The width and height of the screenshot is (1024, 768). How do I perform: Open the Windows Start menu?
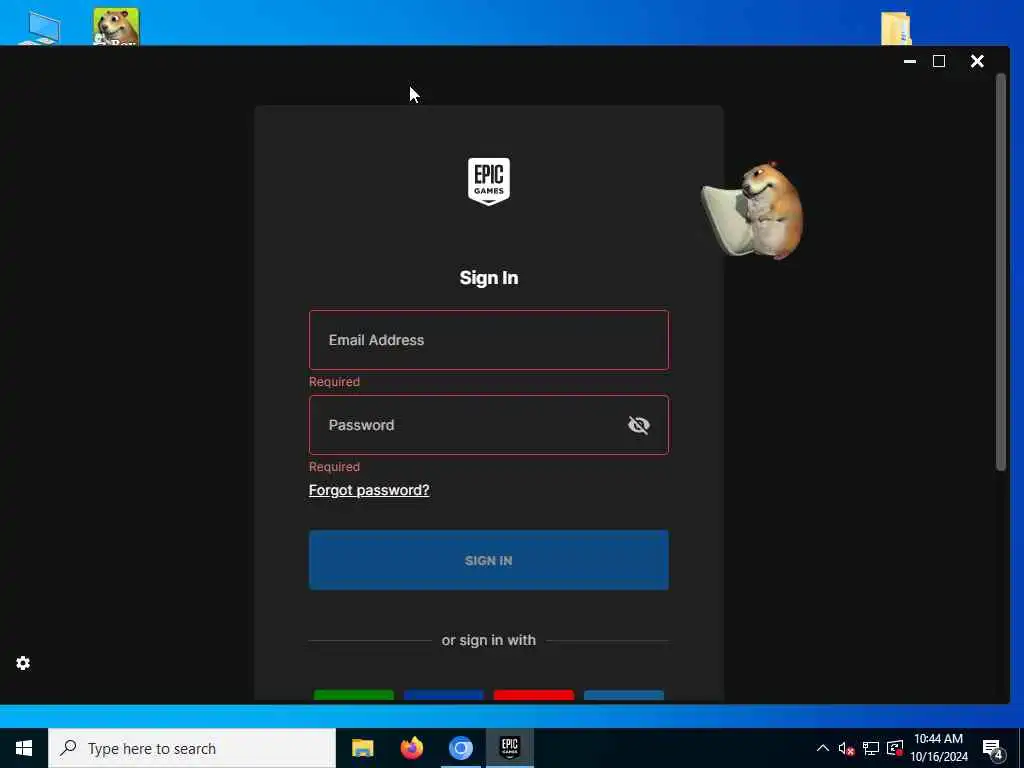click(x=24, y=748)
